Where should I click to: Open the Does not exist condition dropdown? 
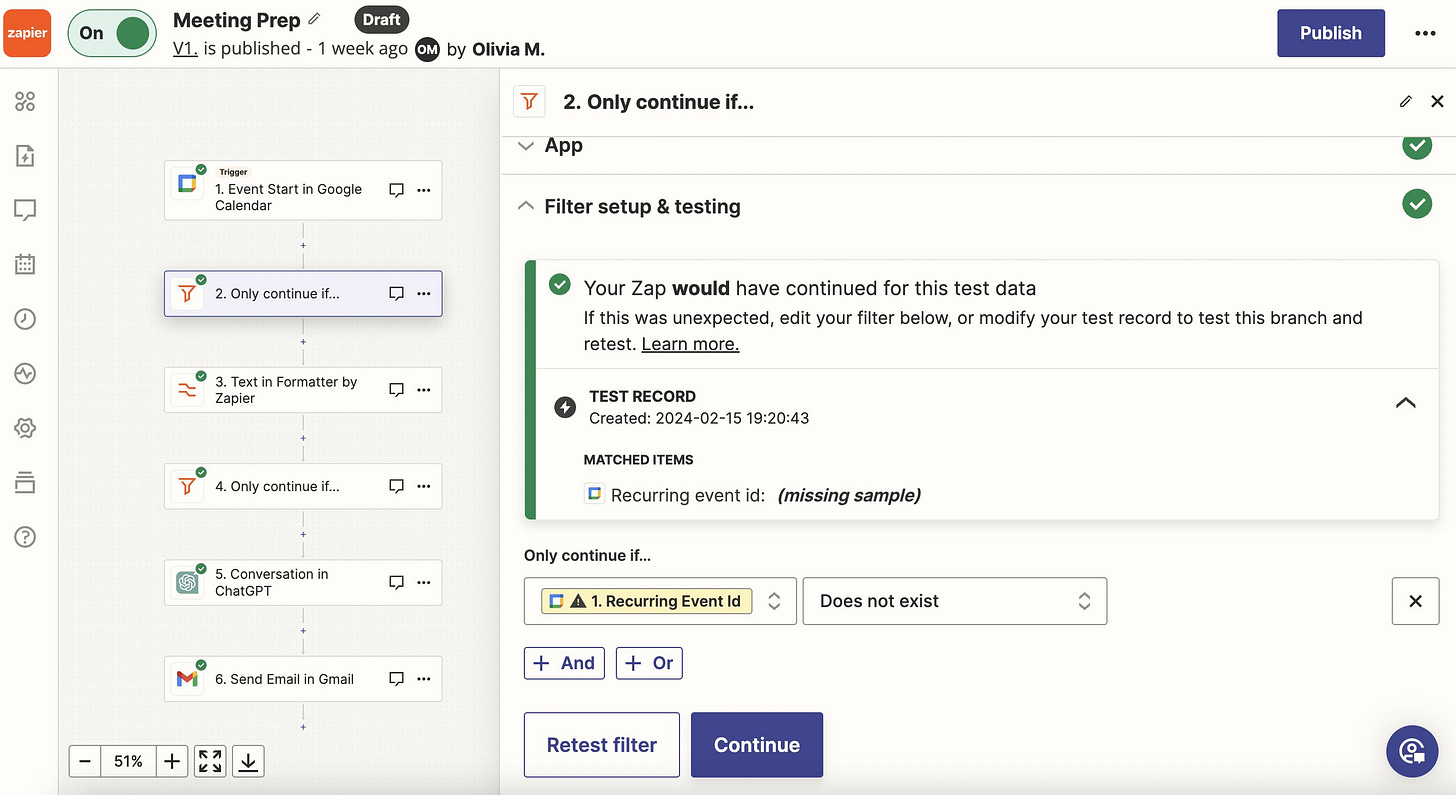pyautogui.click(x=955, y=601)
